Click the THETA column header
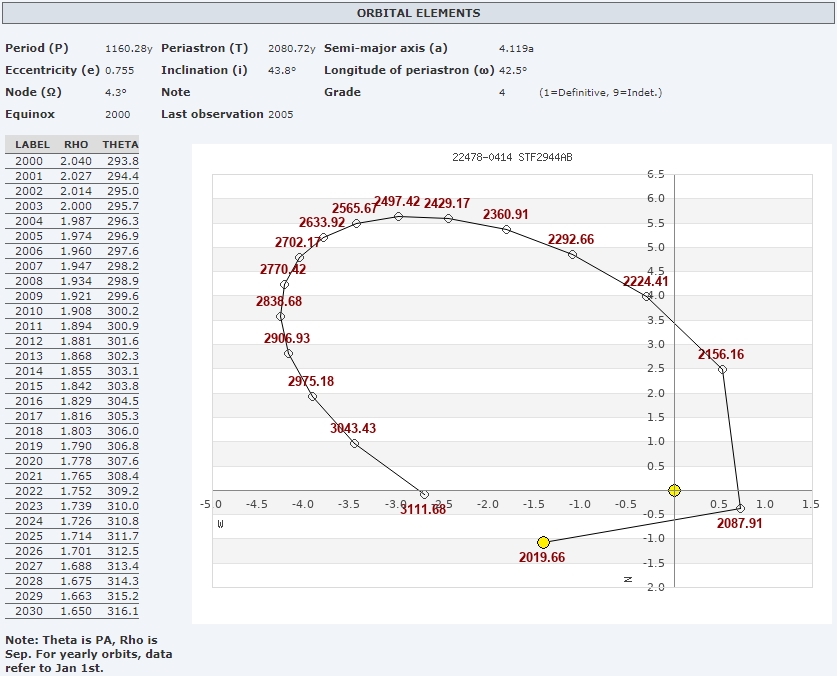This screenshot has height=676, width=837. tap(120, 145)
